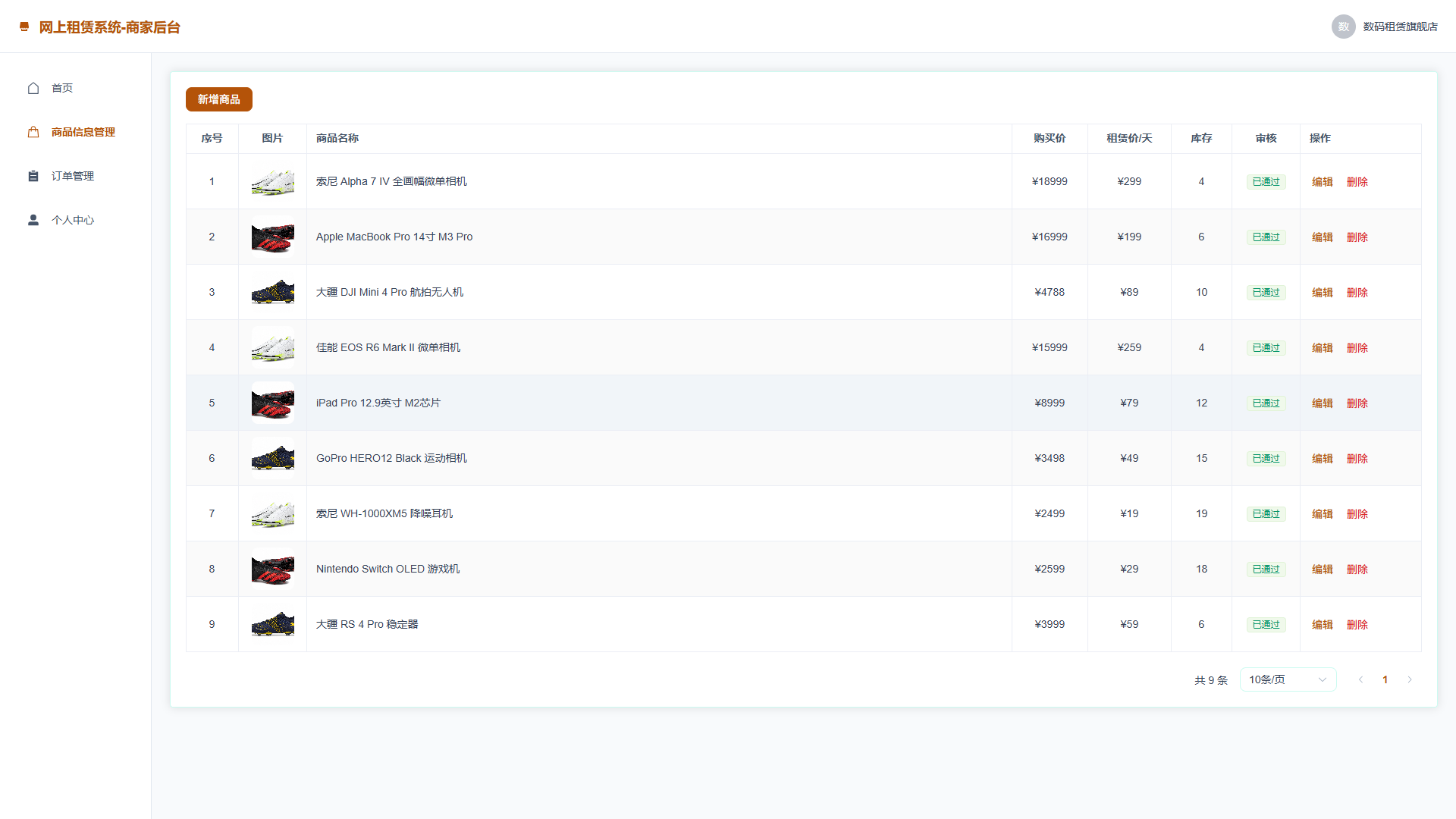Click the 新增商品 button

tap(219, 99)
